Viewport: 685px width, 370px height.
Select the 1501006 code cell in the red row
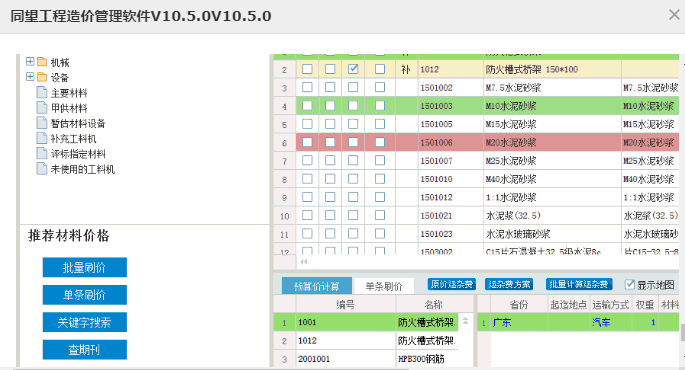(450, 142)
